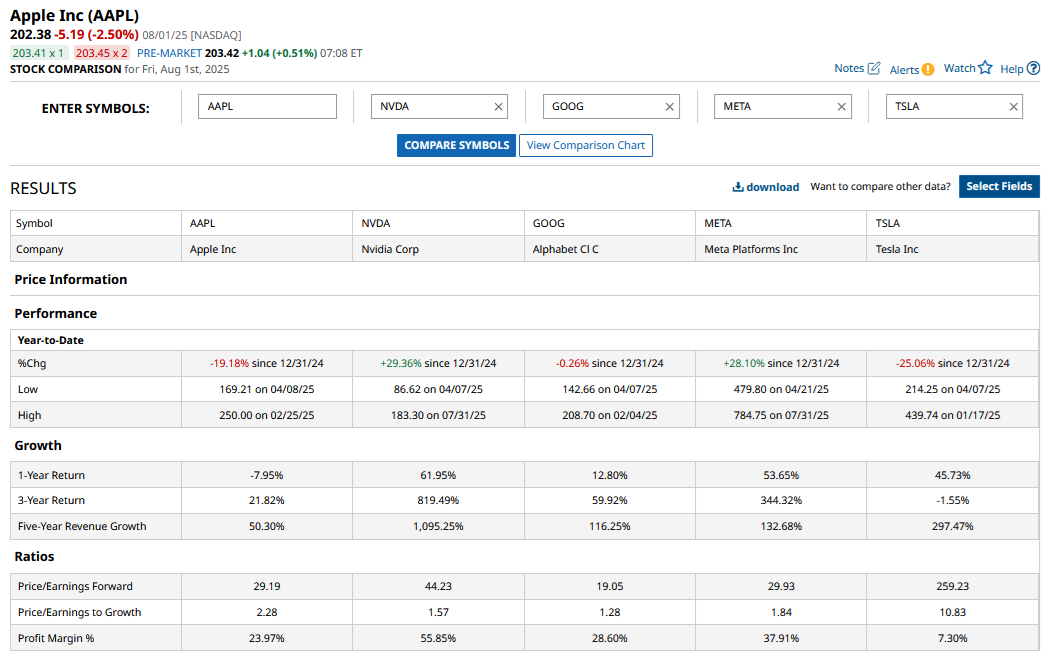Image resolution: width=1064 pixels, height=657 pixels.
Task: Open the Notes link
Action: click(x=849, y=68)
